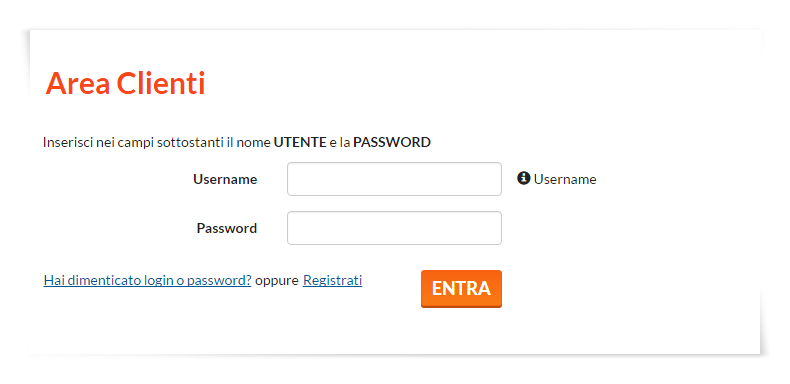Click the bold PASSWORD word in instructions
Viewport: 790px width, 384px height.
point(391,143)
